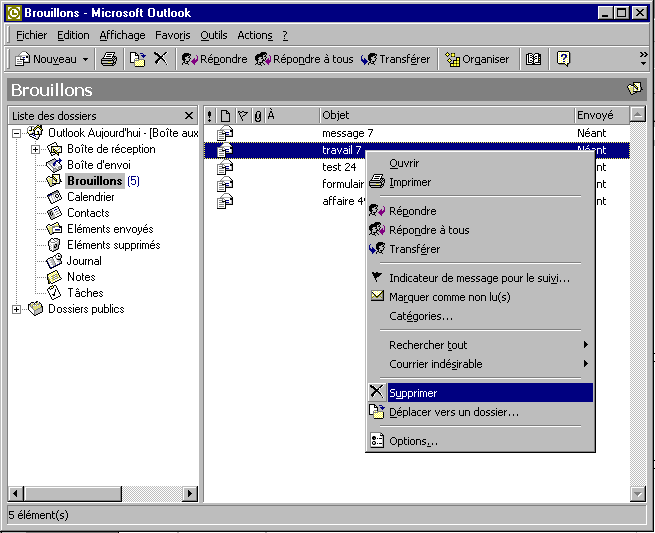This screenshot has height=533, width=655.
Task: Open the Affichage menu
Action: click(122, 36)
